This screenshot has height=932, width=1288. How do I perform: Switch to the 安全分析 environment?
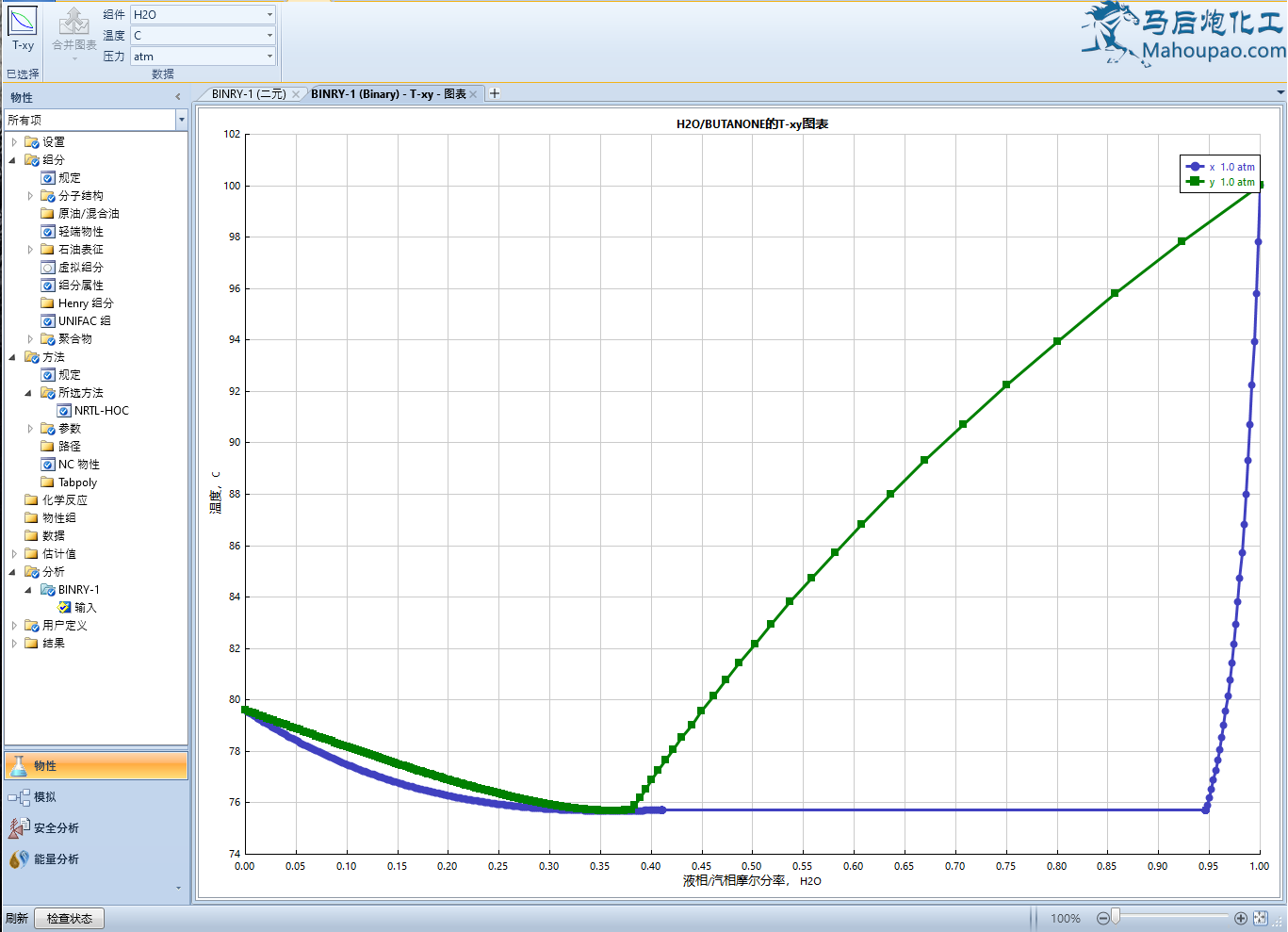click(96, 828)
